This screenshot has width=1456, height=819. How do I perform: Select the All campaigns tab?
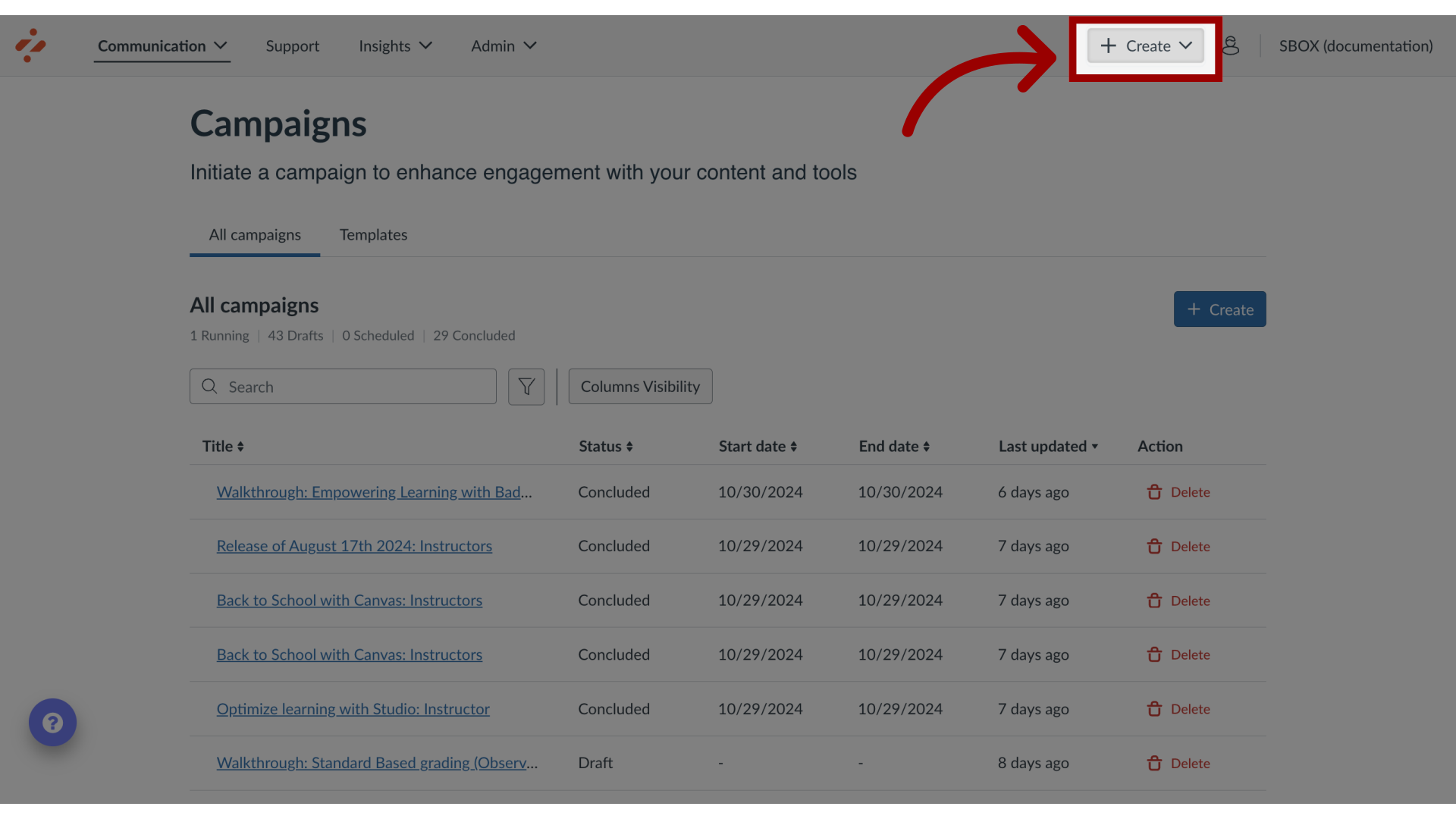click(254, 236)
